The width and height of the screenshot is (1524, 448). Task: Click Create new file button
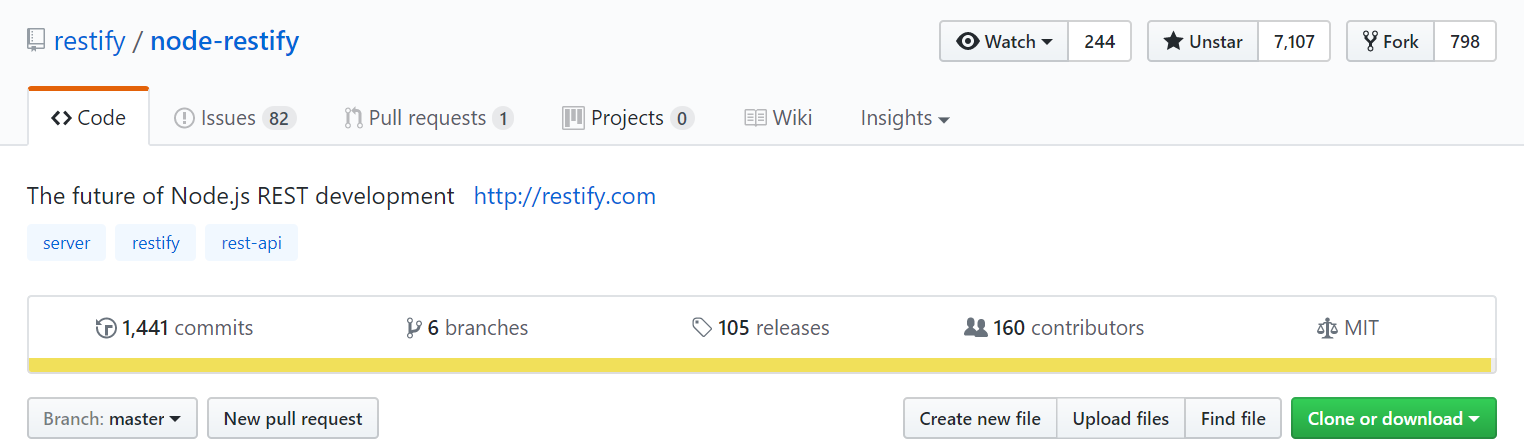(980, 418)
